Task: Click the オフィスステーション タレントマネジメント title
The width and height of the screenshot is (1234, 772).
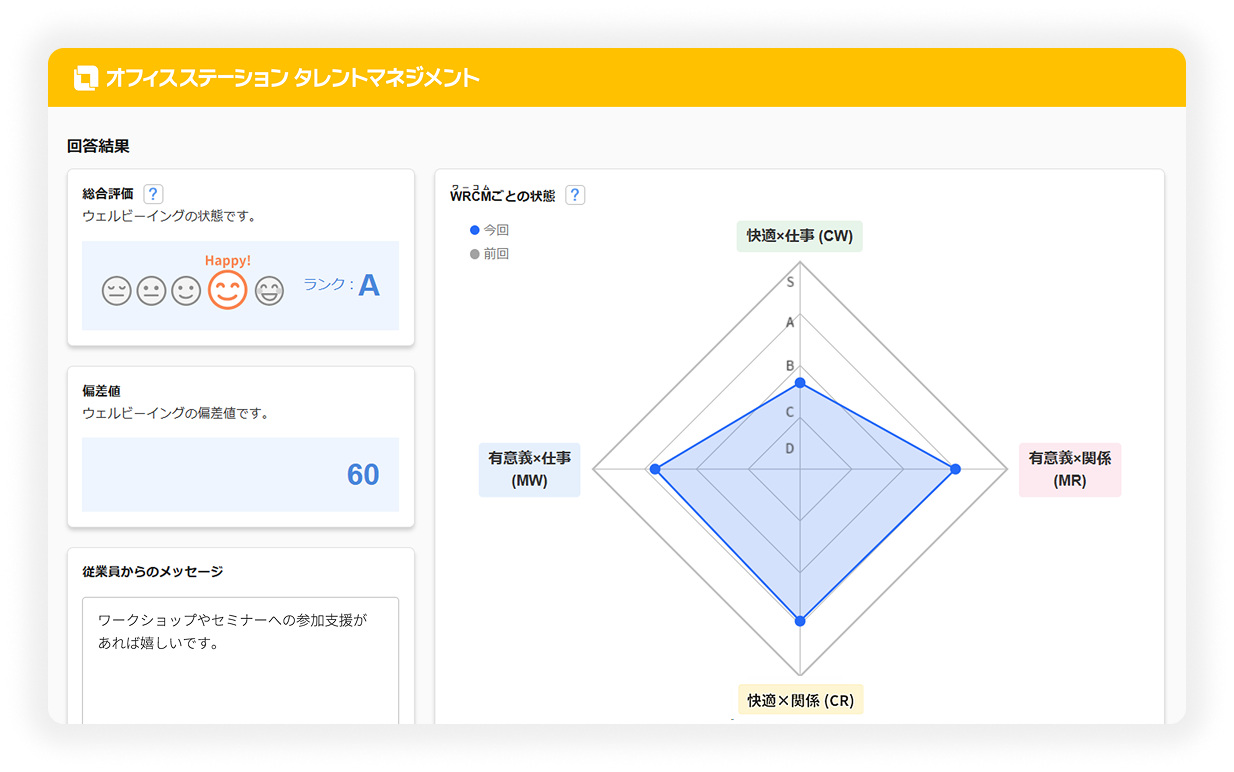Action: pos(293,78)
